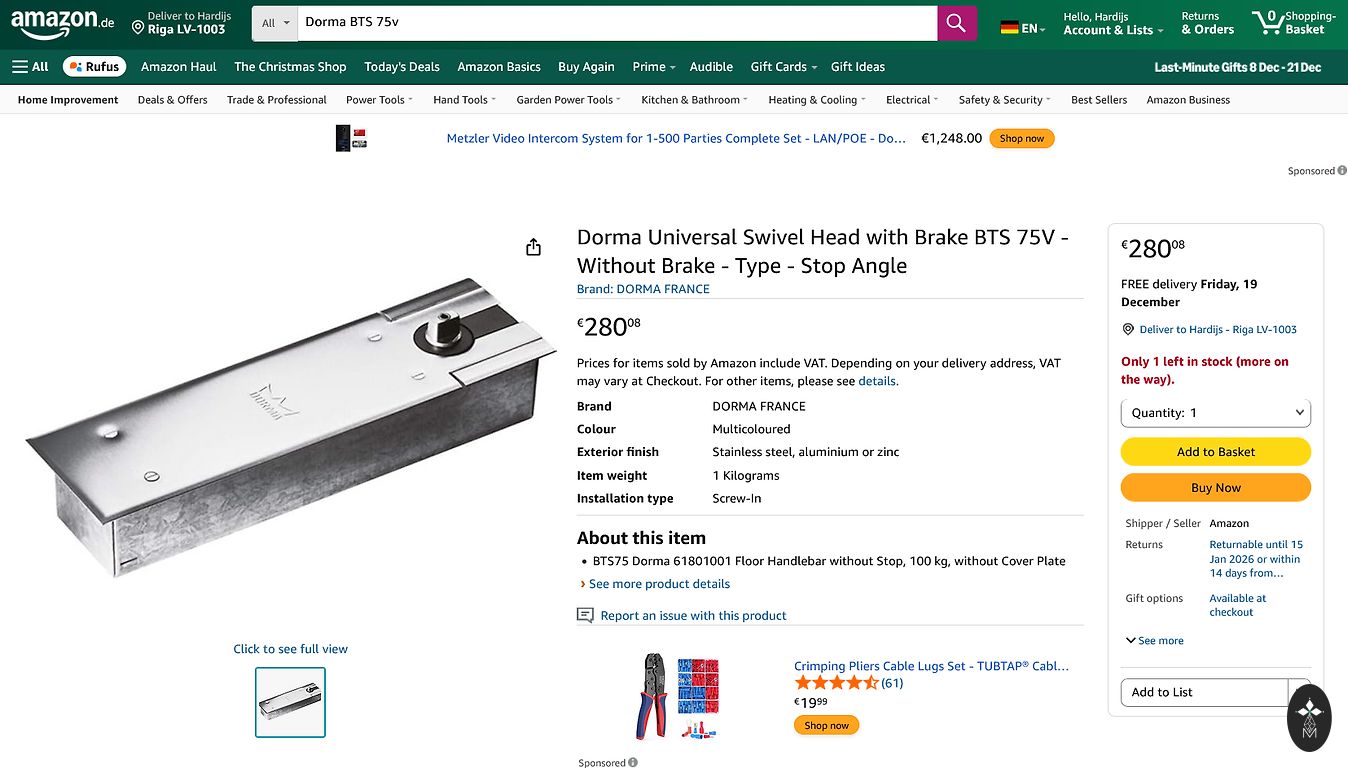Click the Sponsored info icon near top banner
The width and height of the screenshot is (1348, 768).
[x=1342, y=171]
